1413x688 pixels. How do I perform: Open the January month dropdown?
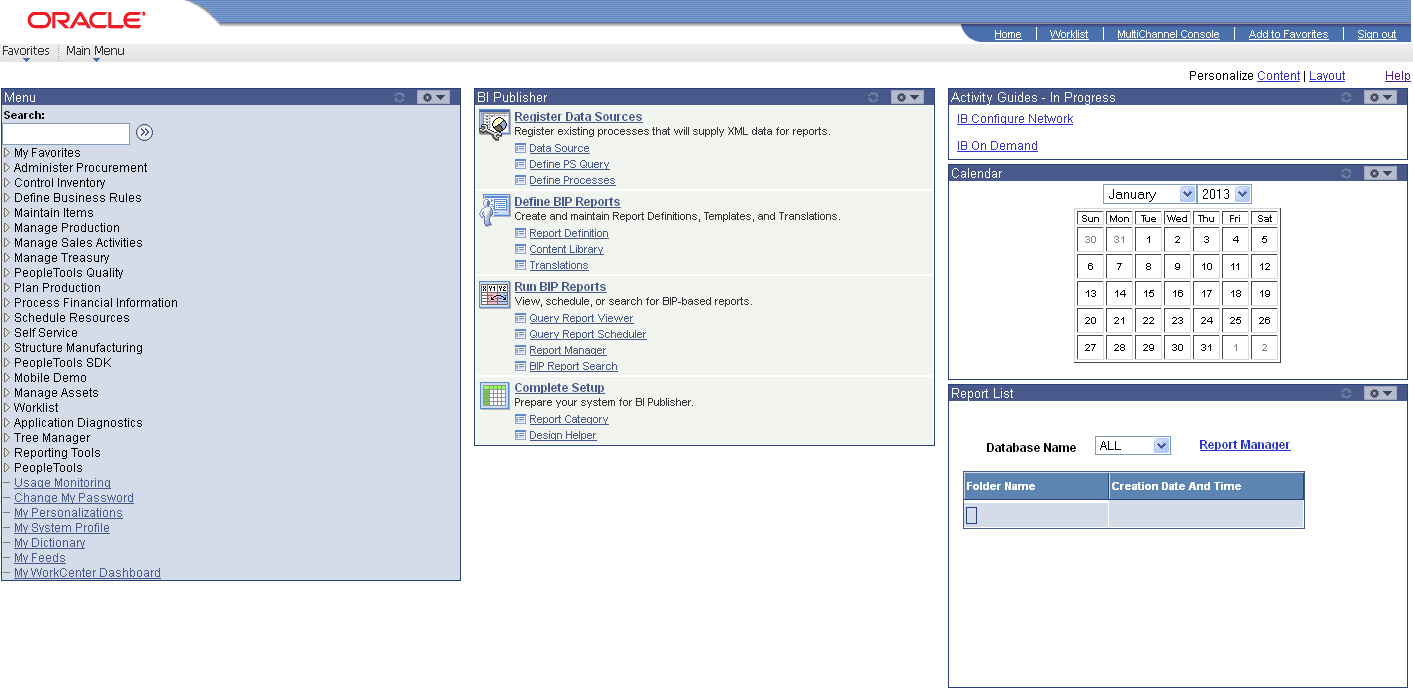pos(1148,193)
